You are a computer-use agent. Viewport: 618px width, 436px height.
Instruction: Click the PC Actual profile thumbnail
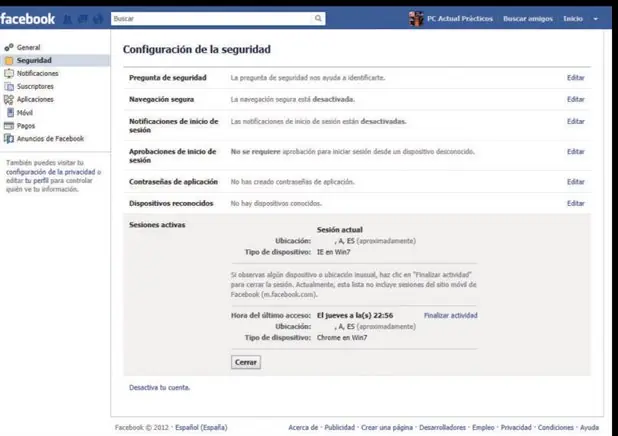(416, 19)
